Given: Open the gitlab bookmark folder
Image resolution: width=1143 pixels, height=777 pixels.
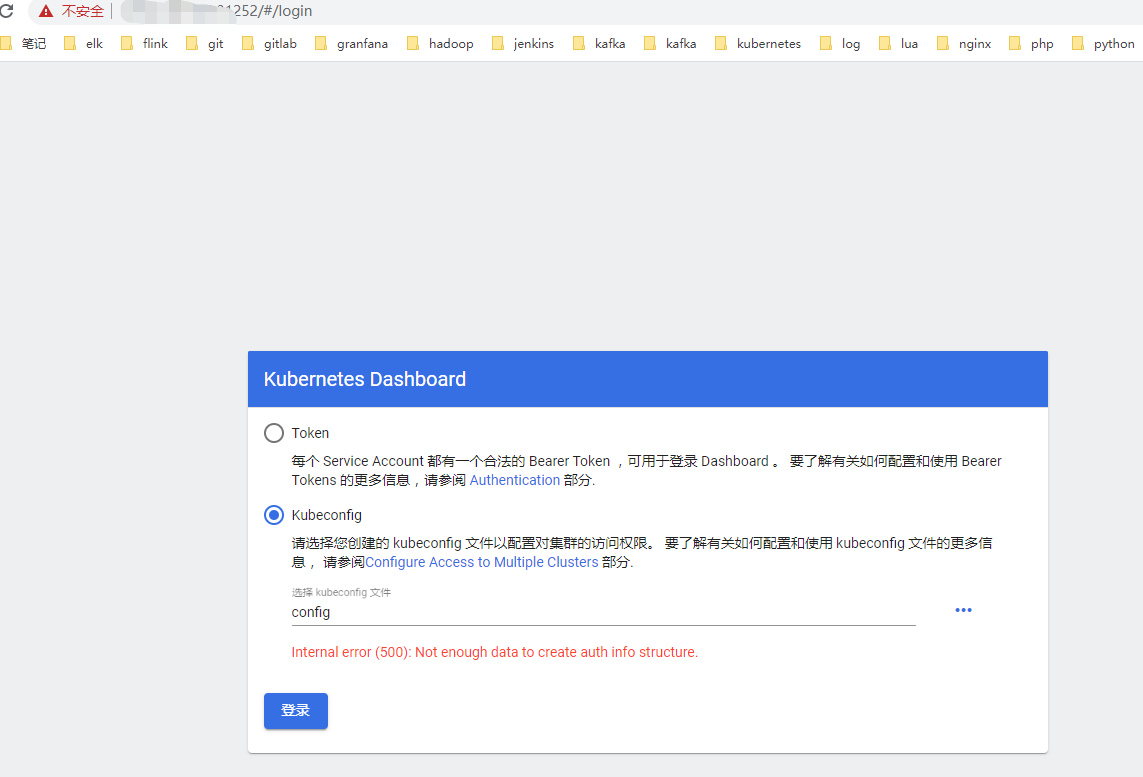Looking at the screenshot, I should pos(269,44).
